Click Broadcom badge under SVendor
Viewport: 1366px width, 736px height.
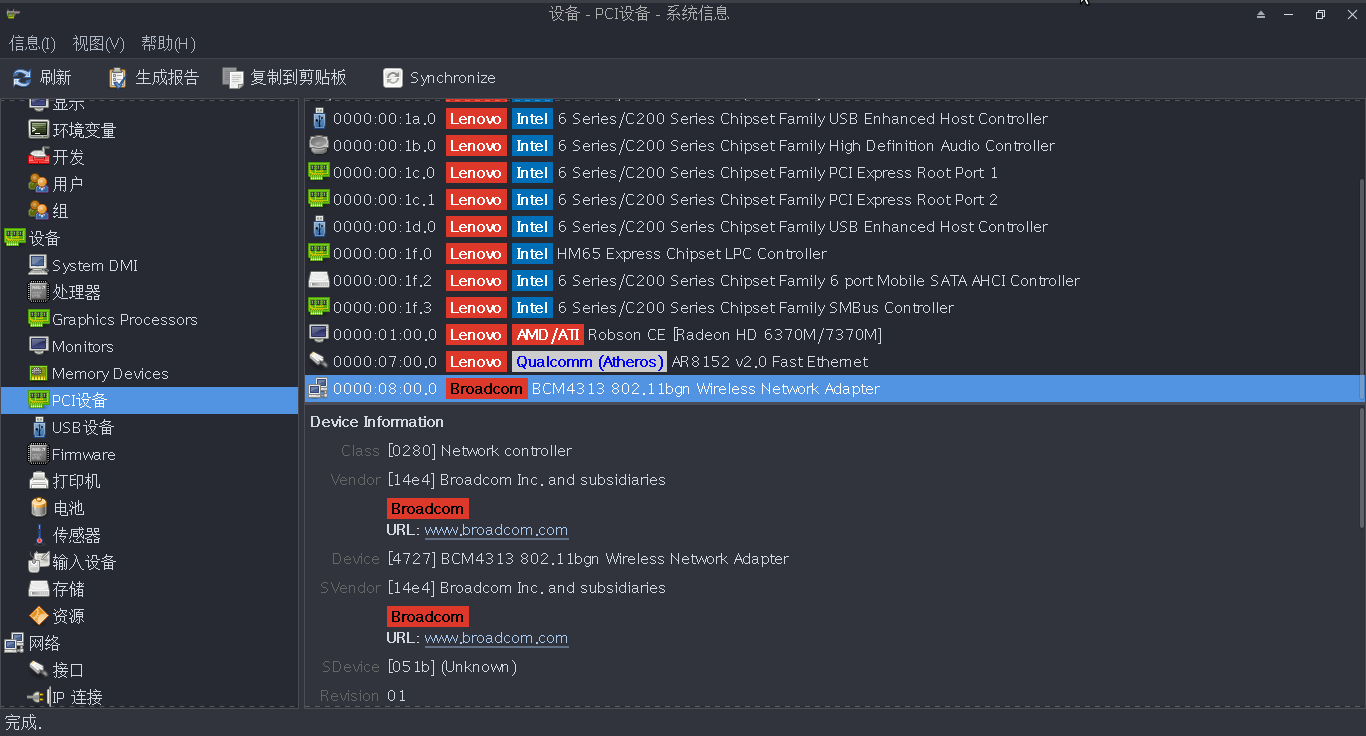click(x=427, y=617)
